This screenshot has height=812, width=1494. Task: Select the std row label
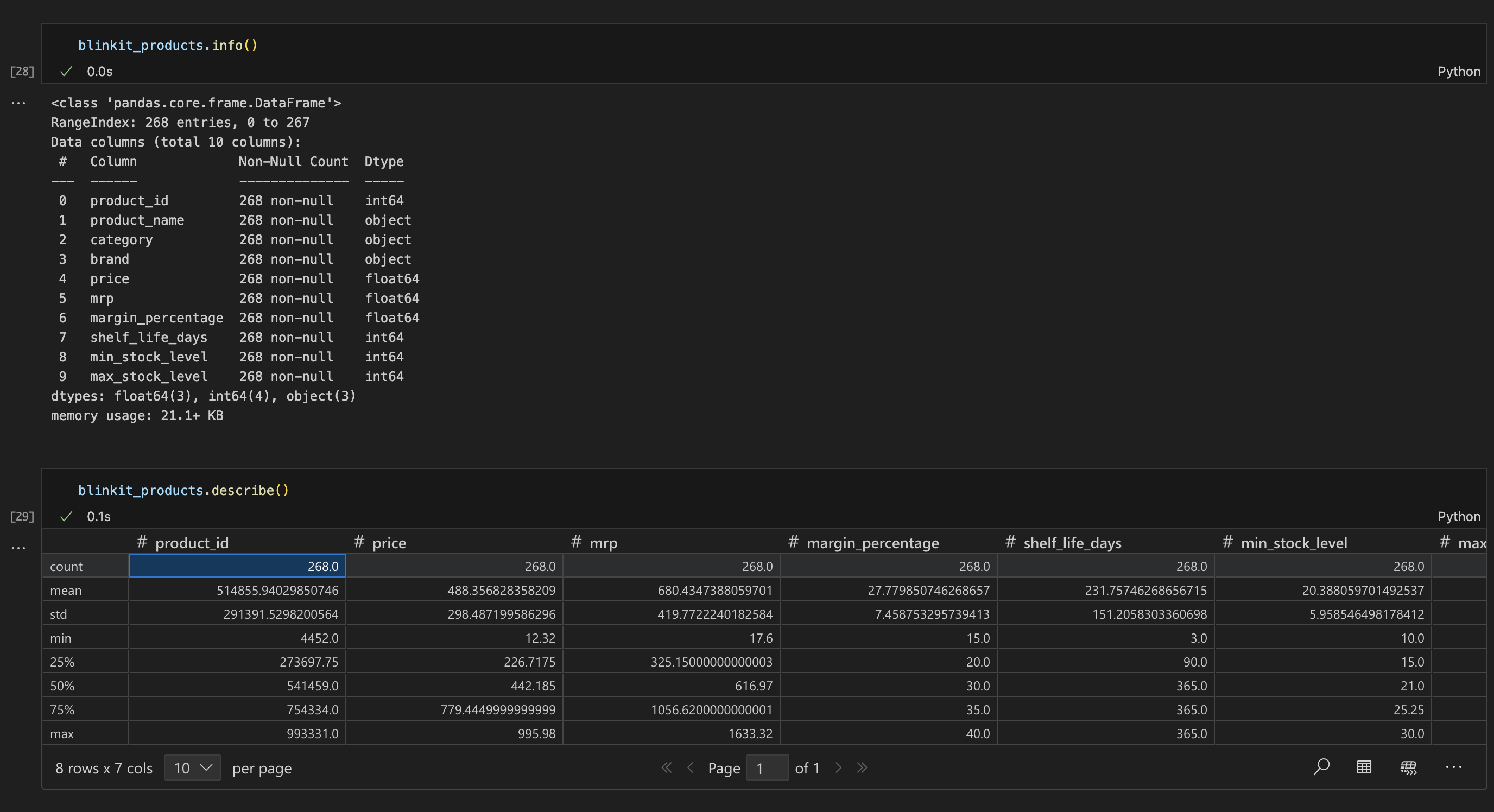pos(86,614)
